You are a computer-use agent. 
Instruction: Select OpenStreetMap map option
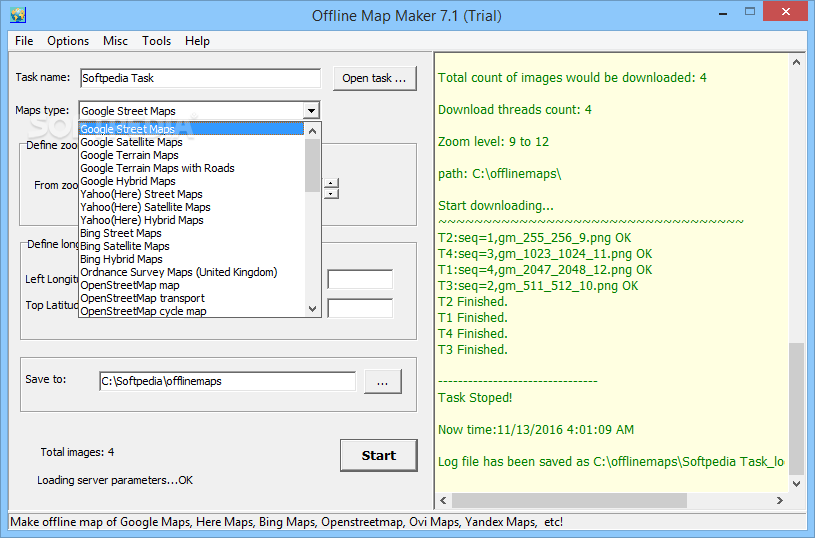191,285
